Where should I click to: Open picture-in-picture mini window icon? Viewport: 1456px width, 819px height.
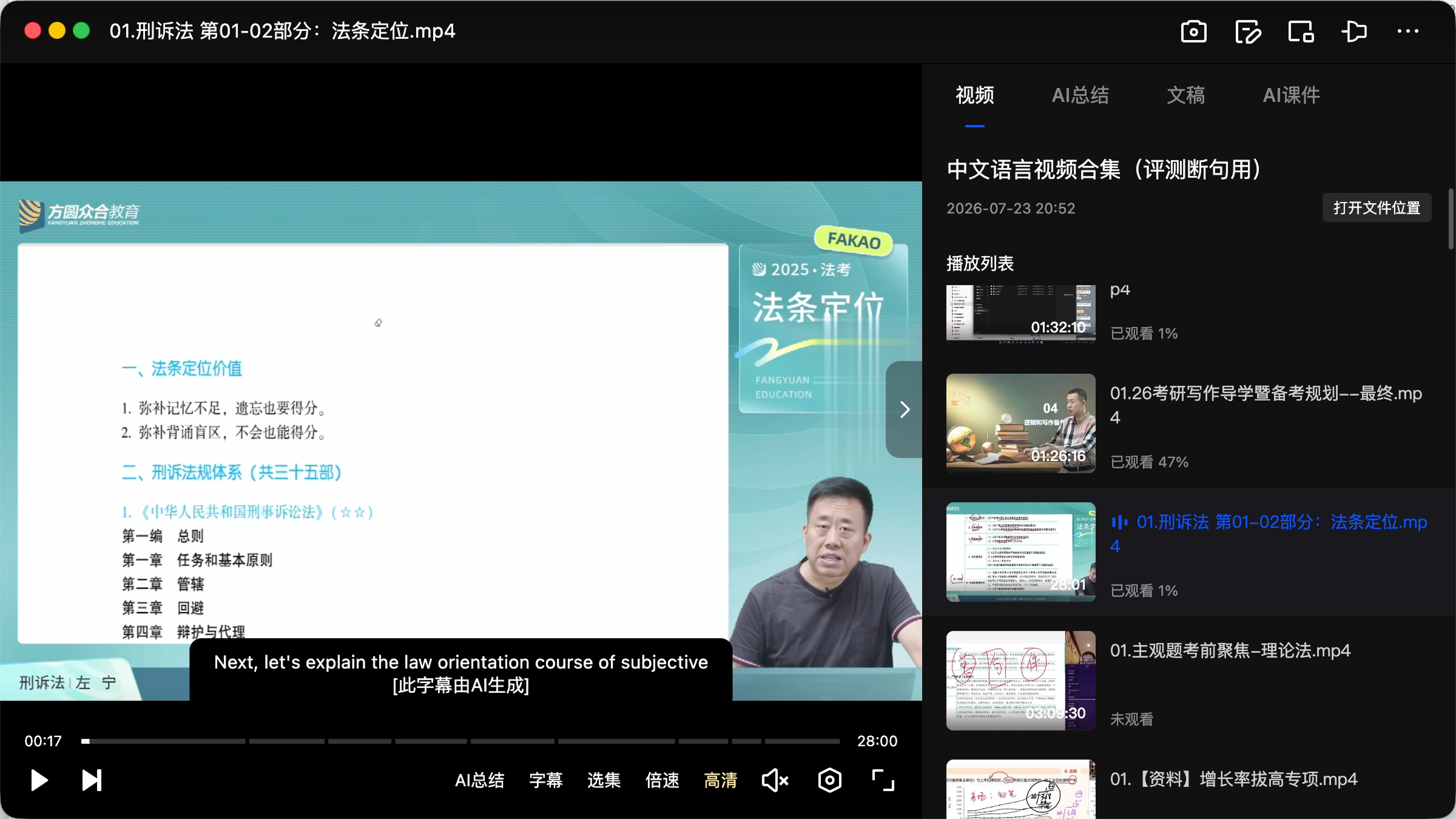[x=1301, y=32]
